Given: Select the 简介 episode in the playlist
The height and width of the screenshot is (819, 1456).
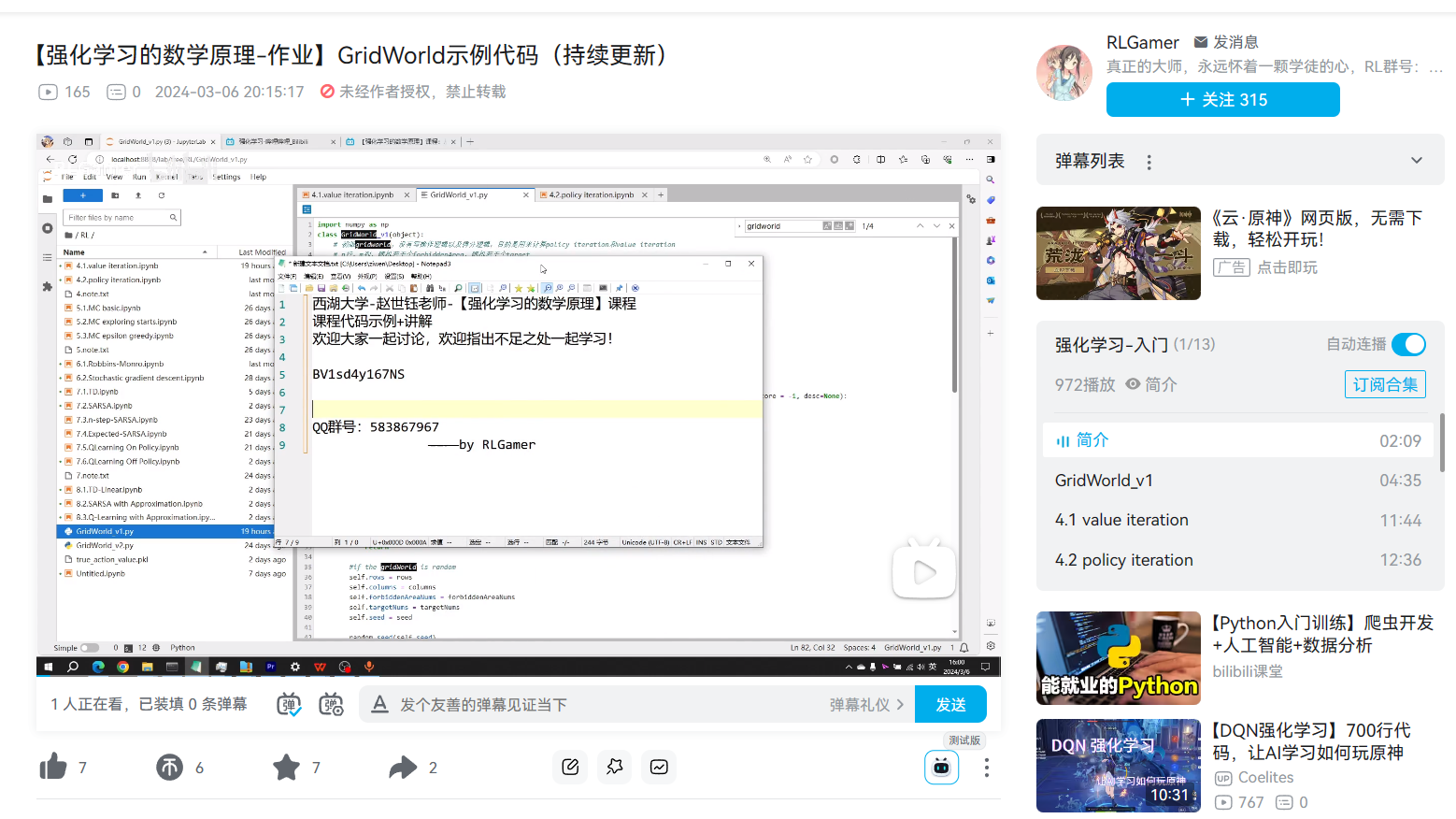Looking at the screenshot, I should (1238, 440).
